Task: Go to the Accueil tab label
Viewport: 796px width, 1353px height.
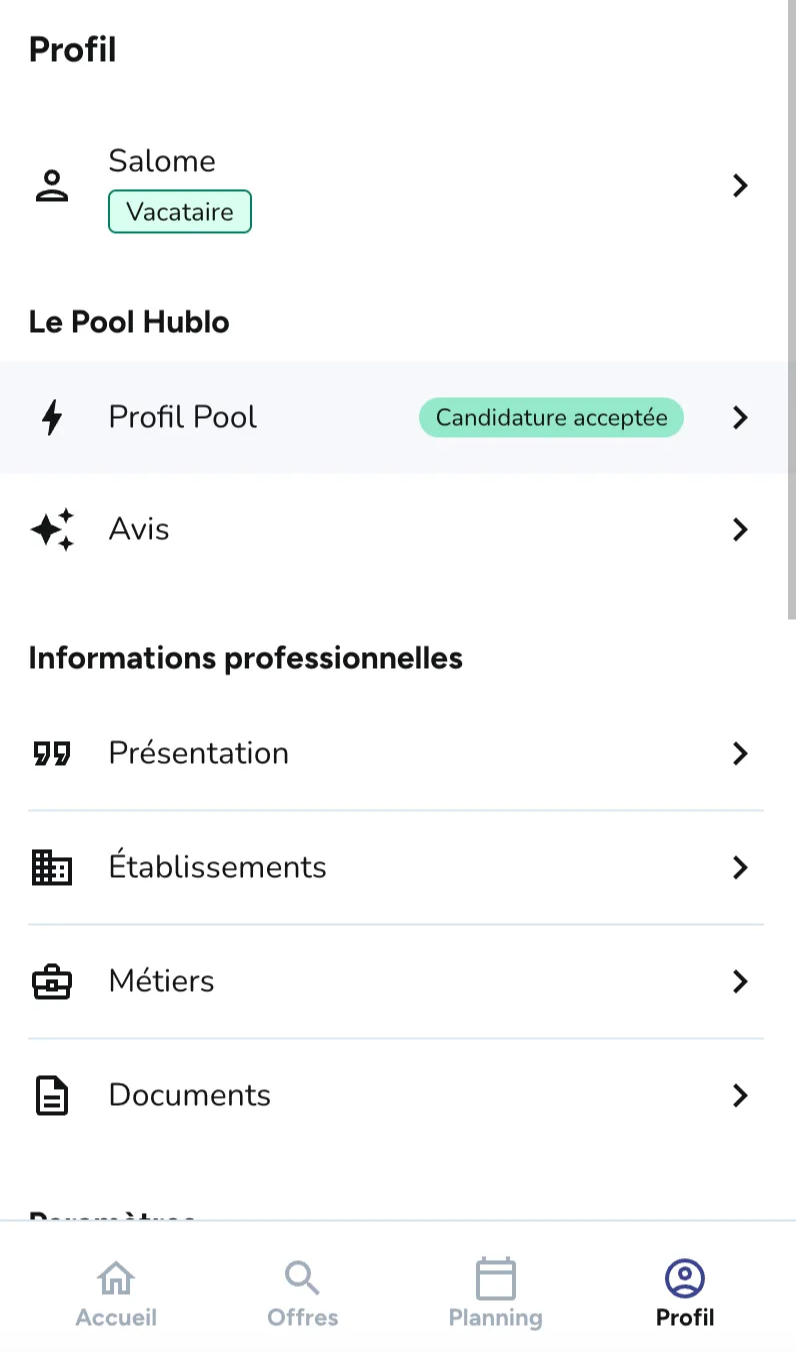Action: pyautogui.click(x=116, y=1318)
